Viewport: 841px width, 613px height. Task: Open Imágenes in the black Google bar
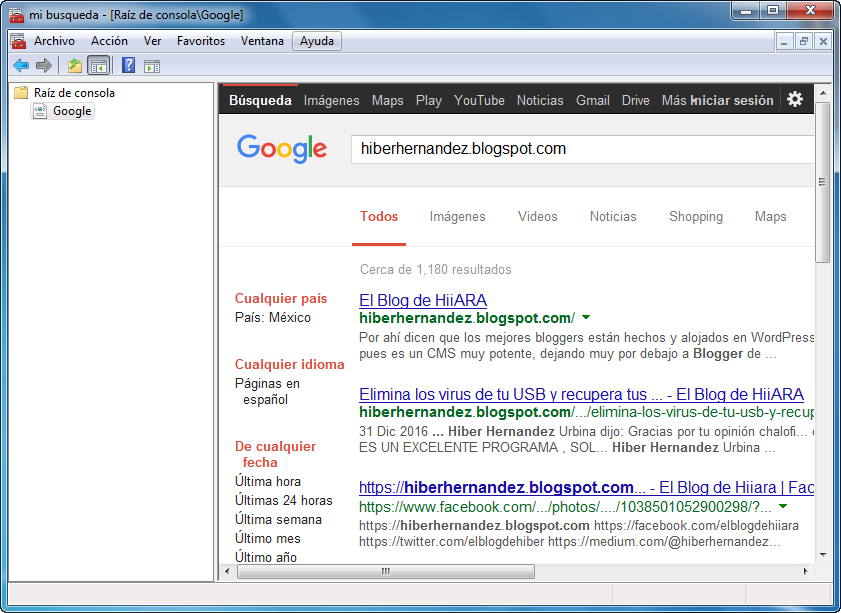pos(331,100)
